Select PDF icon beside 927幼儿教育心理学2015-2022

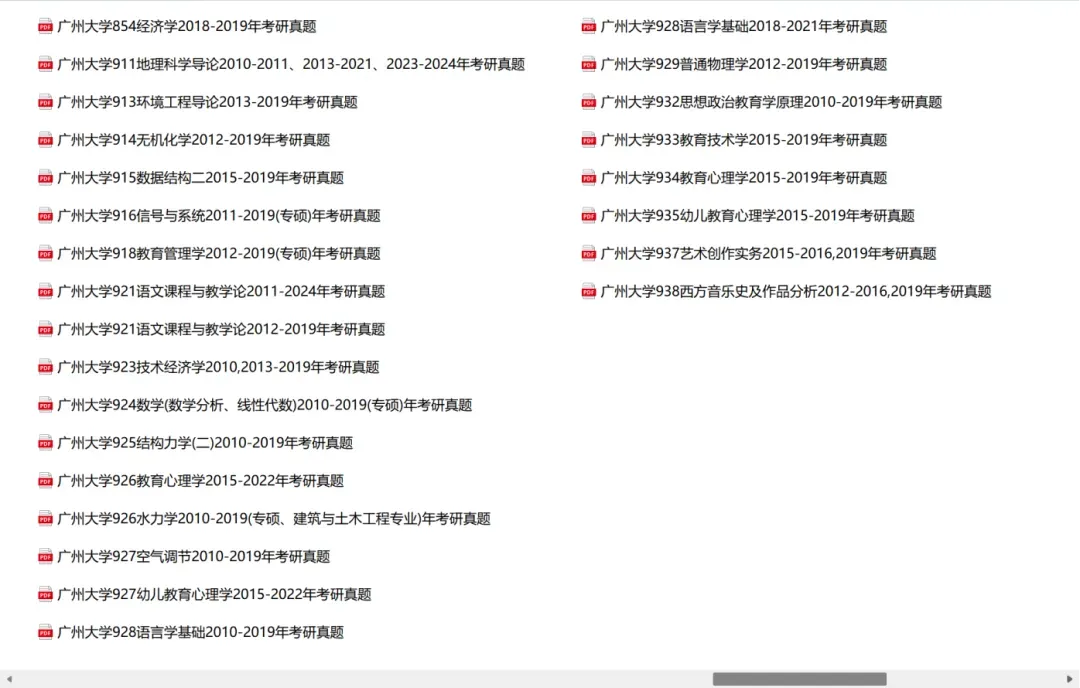coord(45,595)
